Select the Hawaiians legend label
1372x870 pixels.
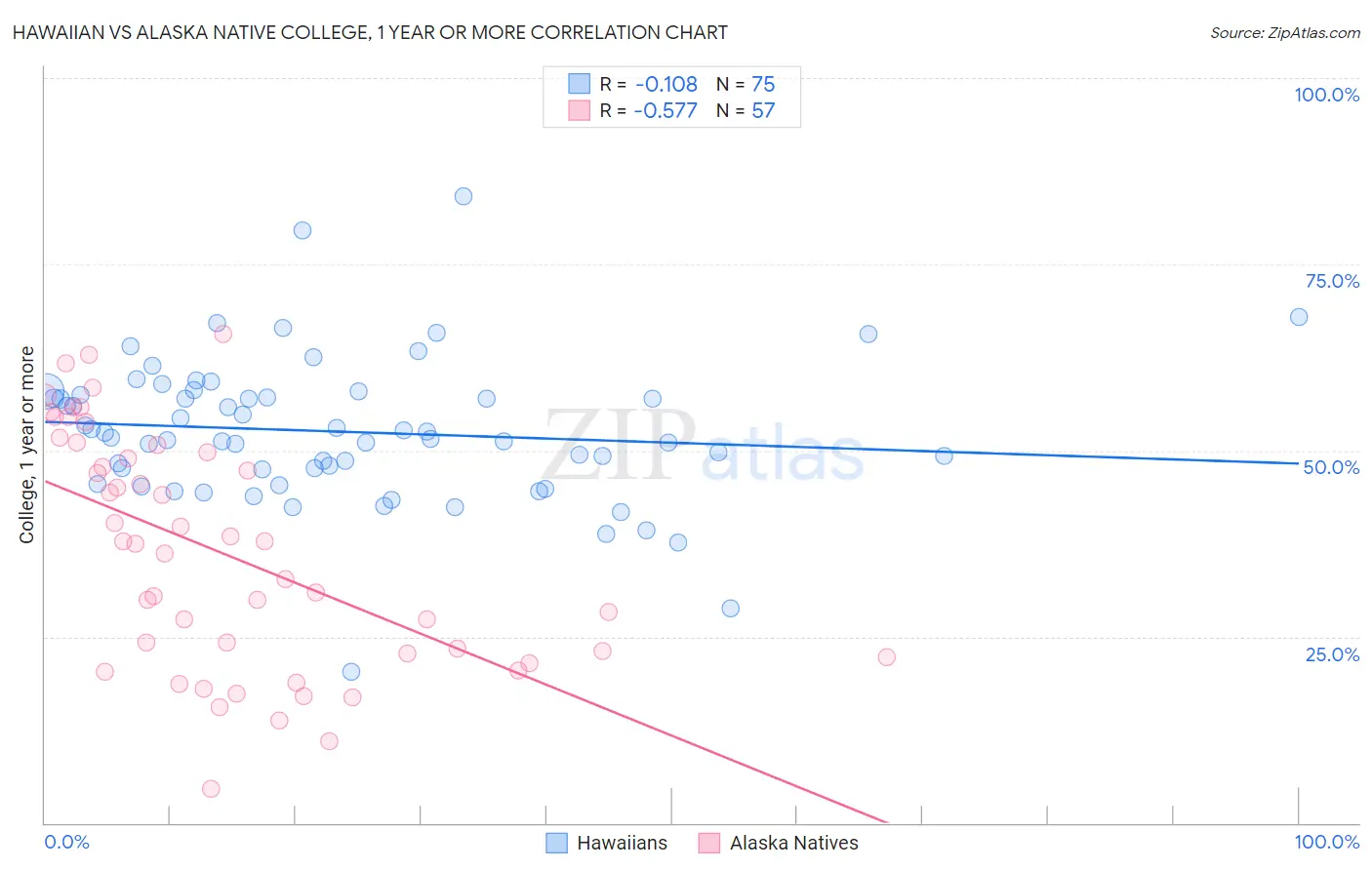(x=622, y=843)
